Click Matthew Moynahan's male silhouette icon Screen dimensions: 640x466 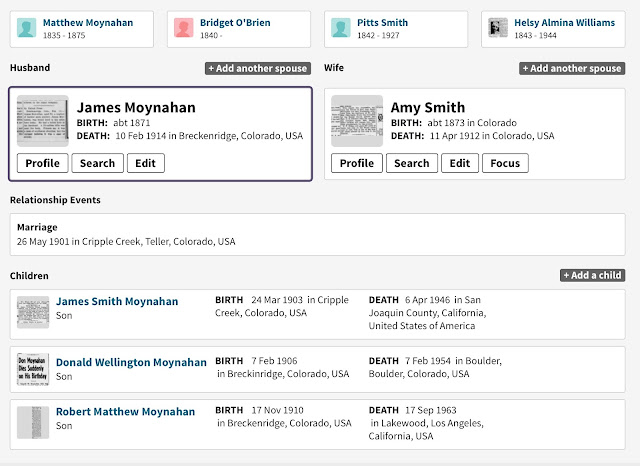tap(29, 29)
